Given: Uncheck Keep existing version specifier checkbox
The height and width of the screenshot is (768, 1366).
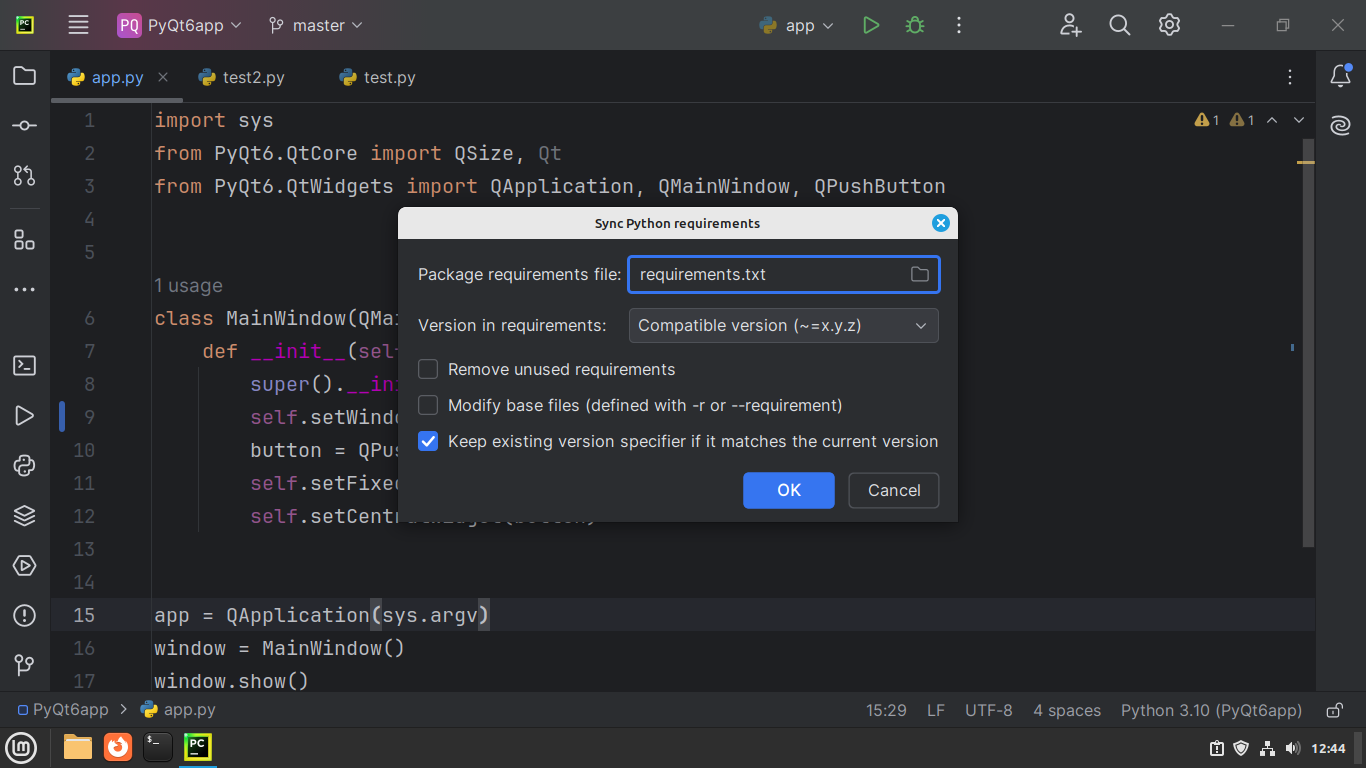Looking at the screenshot, I should coord(428,441).
